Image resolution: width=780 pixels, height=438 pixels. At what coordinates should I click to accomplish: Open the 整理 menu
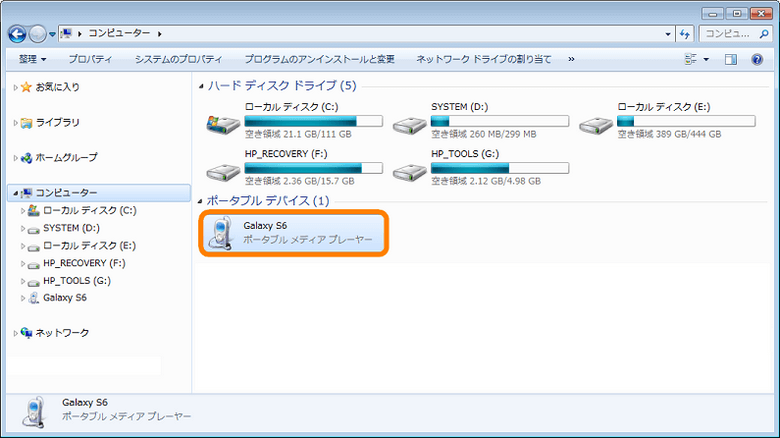[x=33, y=59]
